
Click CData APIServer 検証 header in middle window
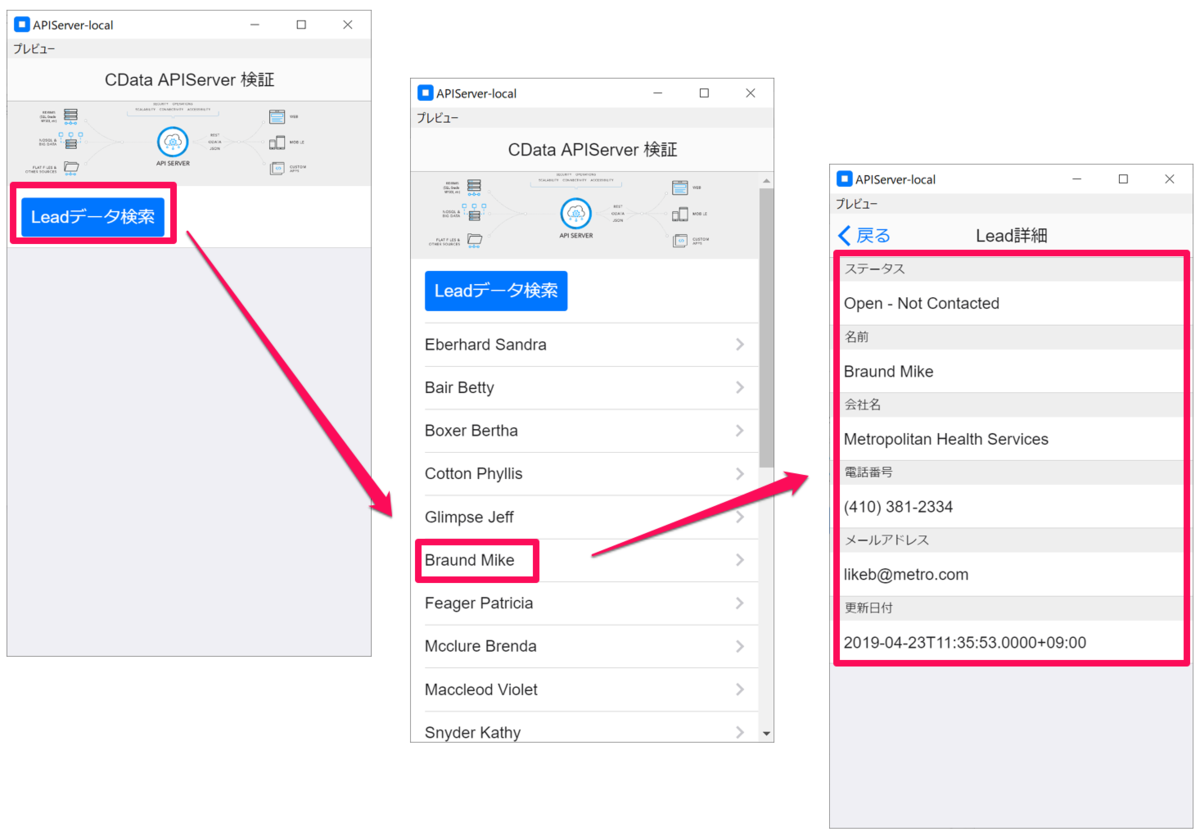pyautogui.click(x=592, y=149)
